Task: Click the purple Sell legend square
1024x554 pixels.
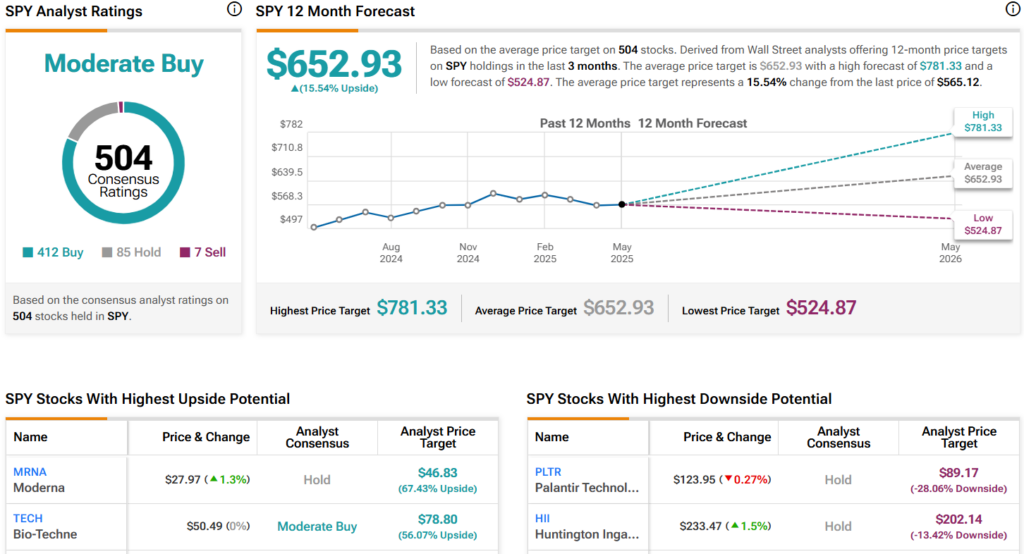Action: click(185, 252)
